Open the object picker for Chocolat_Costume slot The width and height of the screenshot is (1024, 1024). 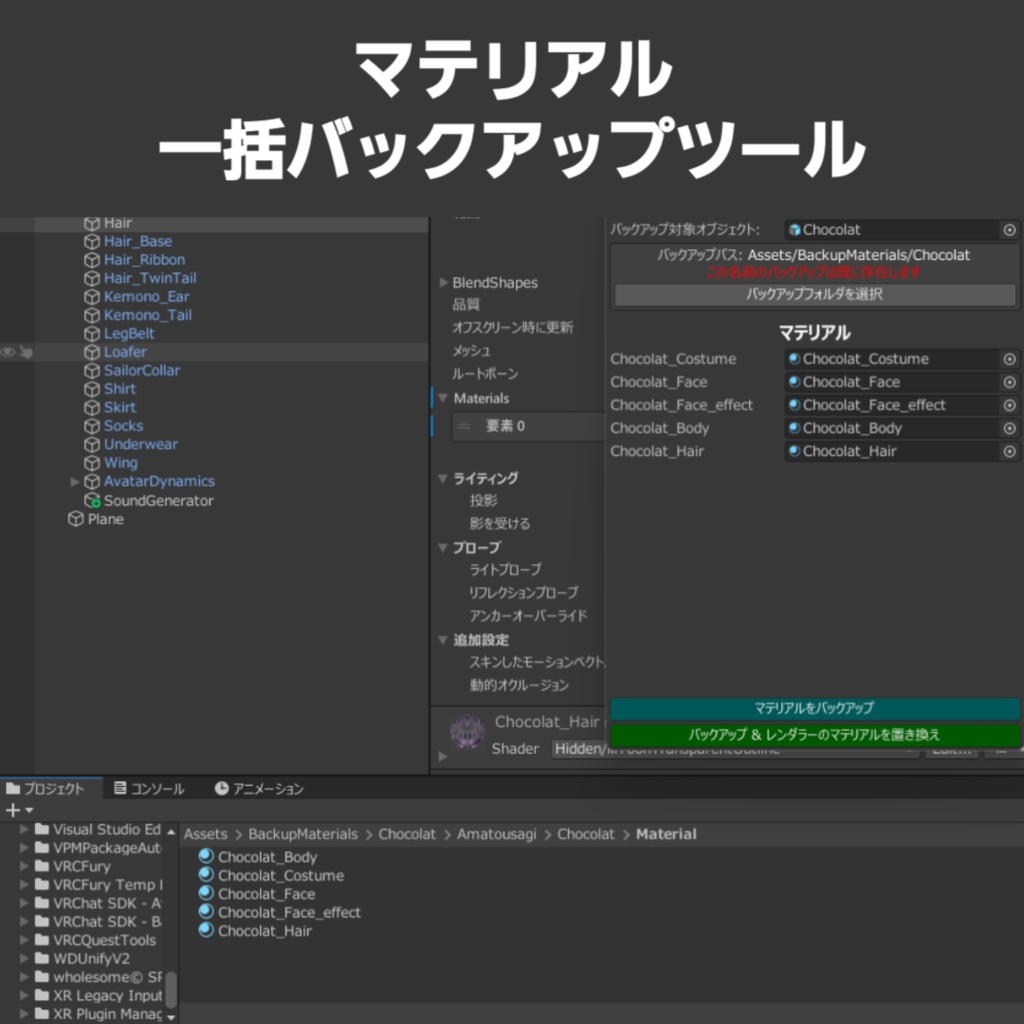click(x=1010, y=358)
